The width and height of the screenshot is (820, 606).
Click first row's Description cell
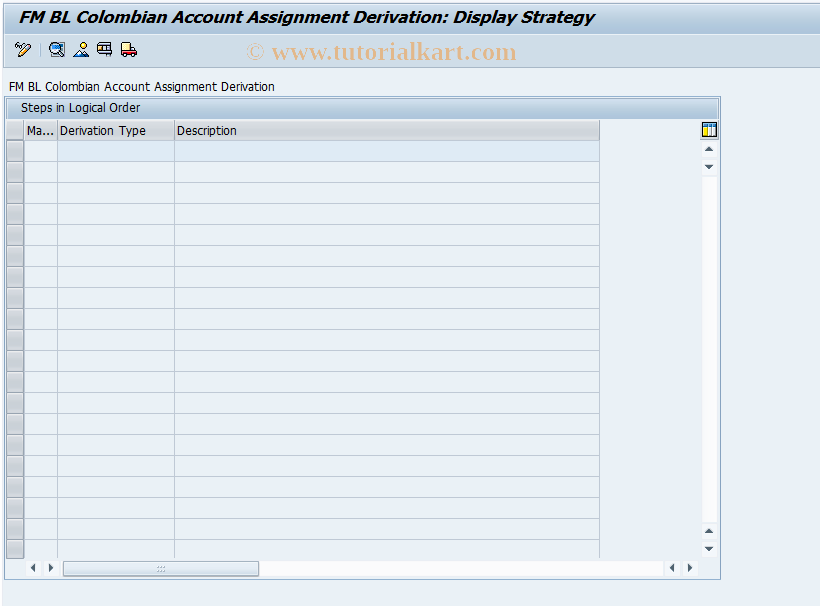387,151
